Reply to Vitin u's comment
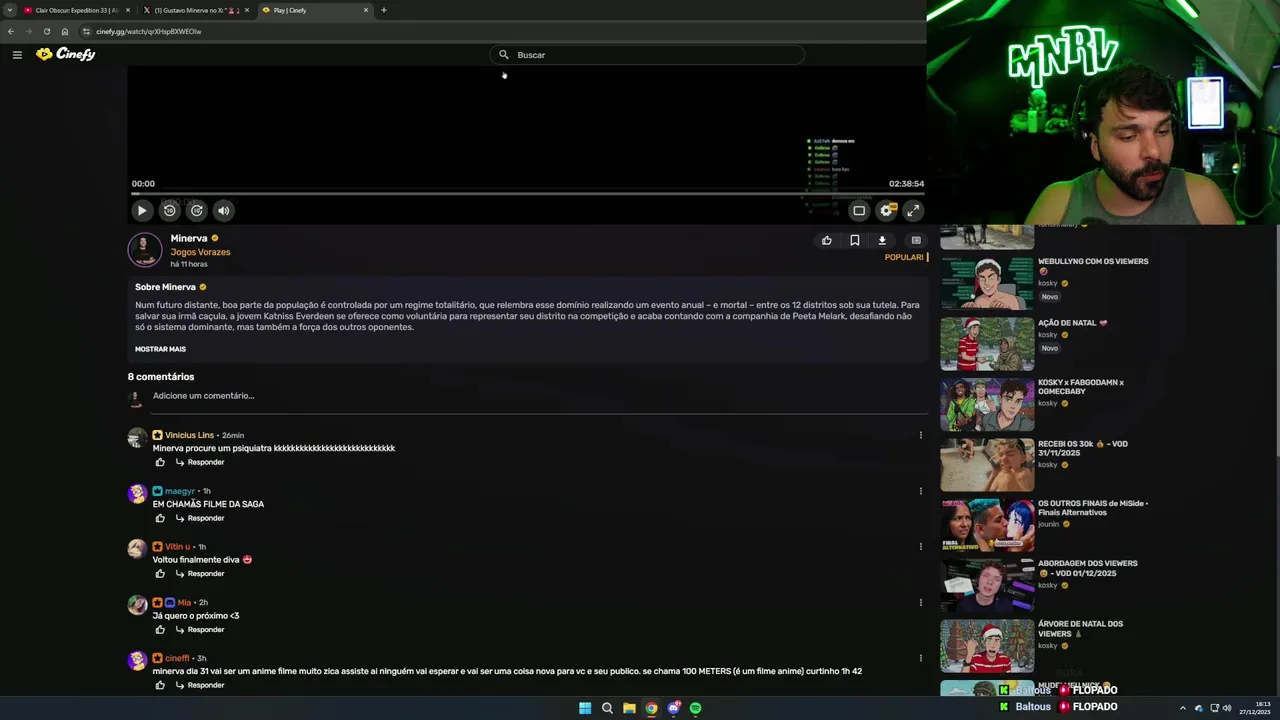 coord(200,574)
